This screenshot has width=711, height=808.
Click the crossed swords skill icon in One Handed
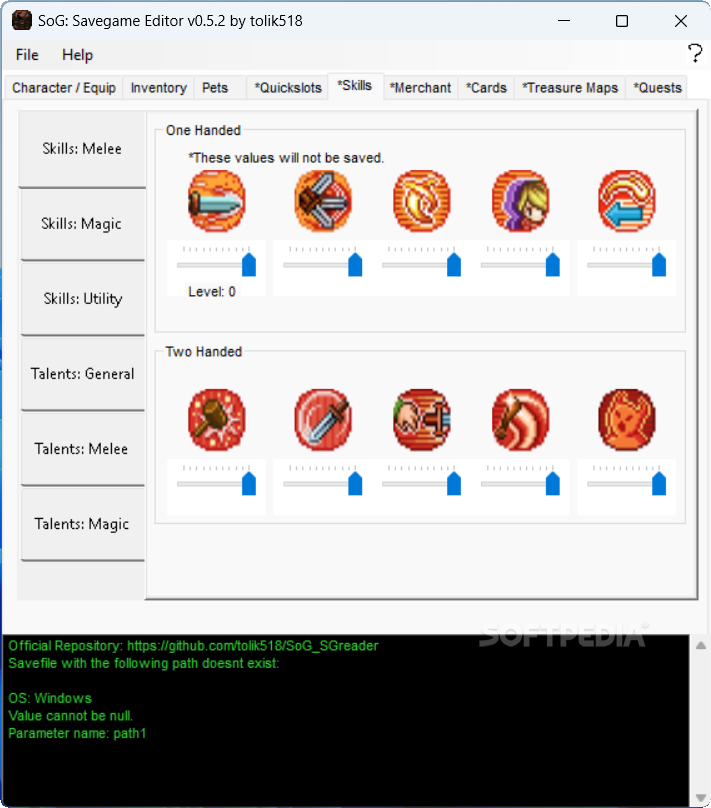[323, 201]
